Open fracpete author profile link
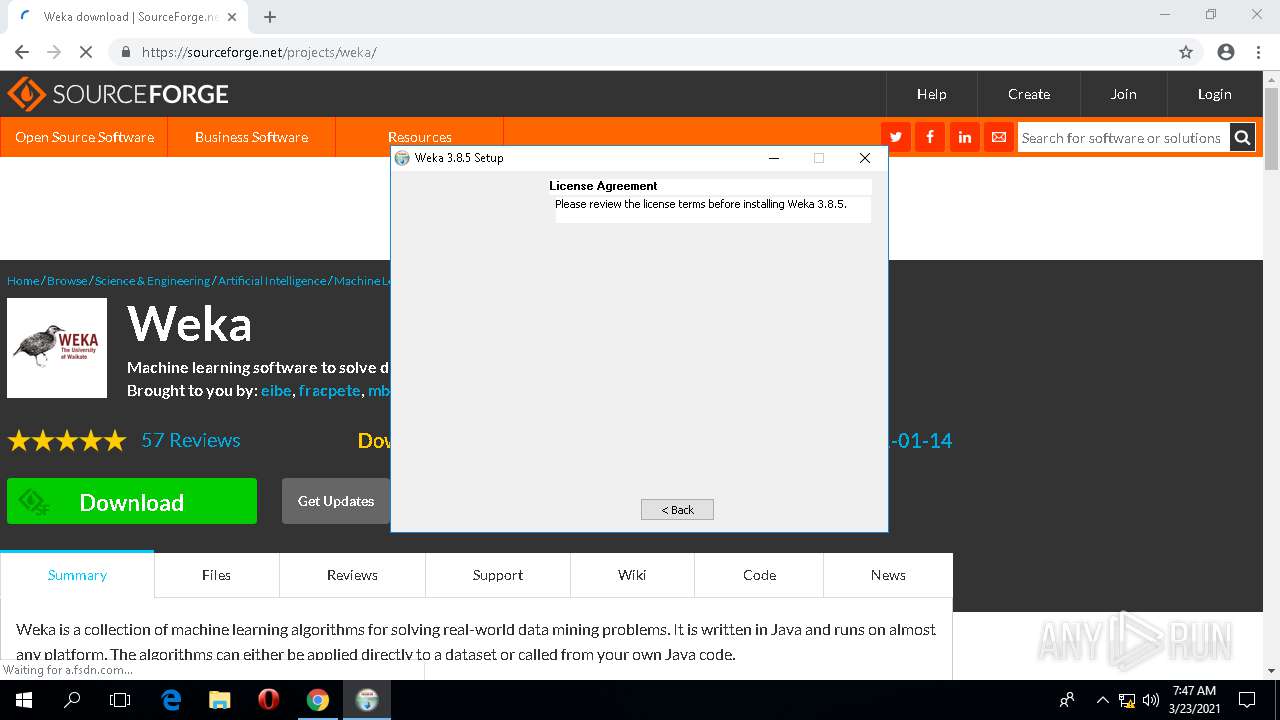The image size is (1280, 720). [x=329, y=390]
